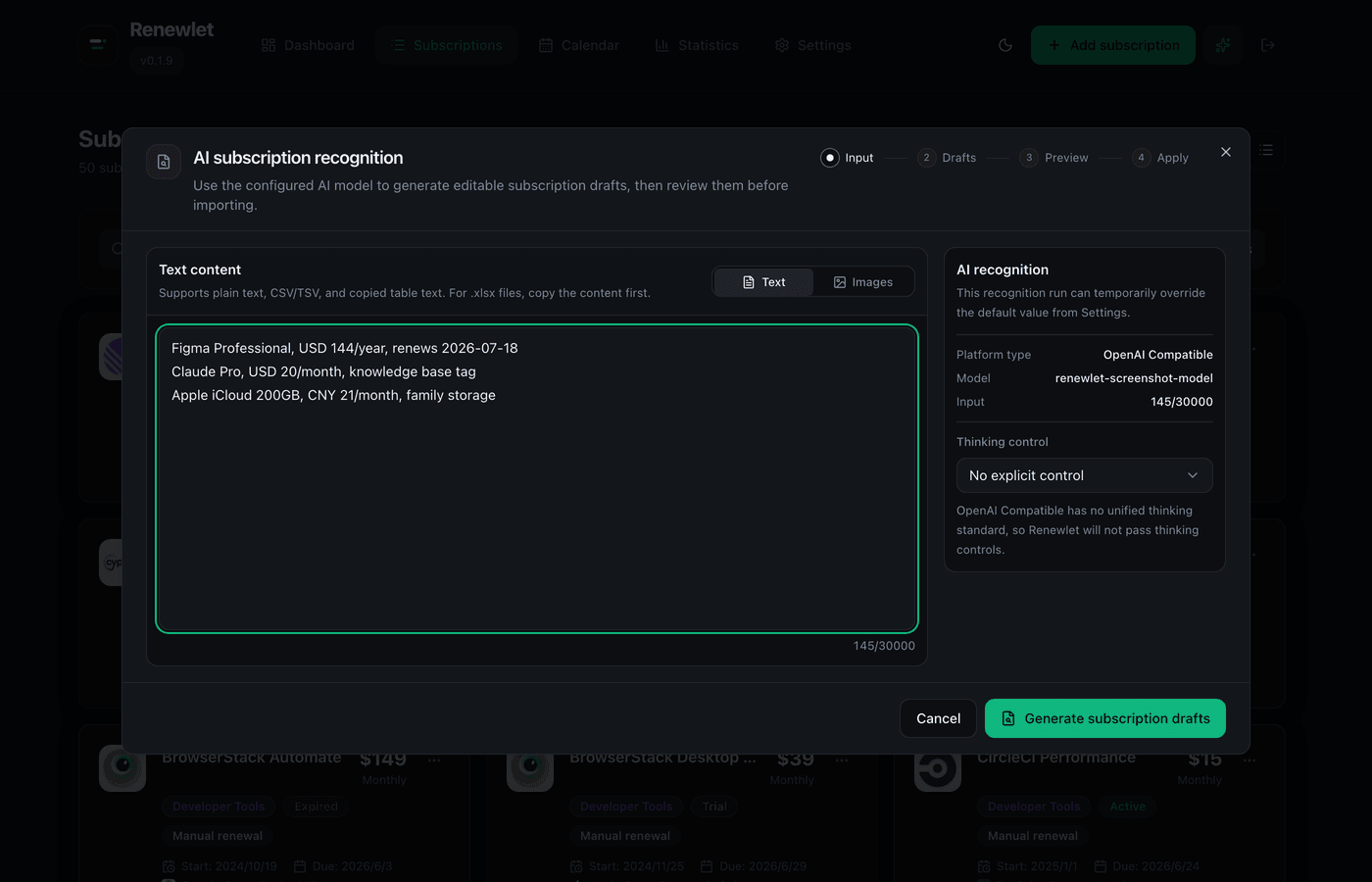Image resolution: width=1372 pixels, height=882 pixels.
Task: Jump to the Apply step
Action: [x=1160, y=158]
